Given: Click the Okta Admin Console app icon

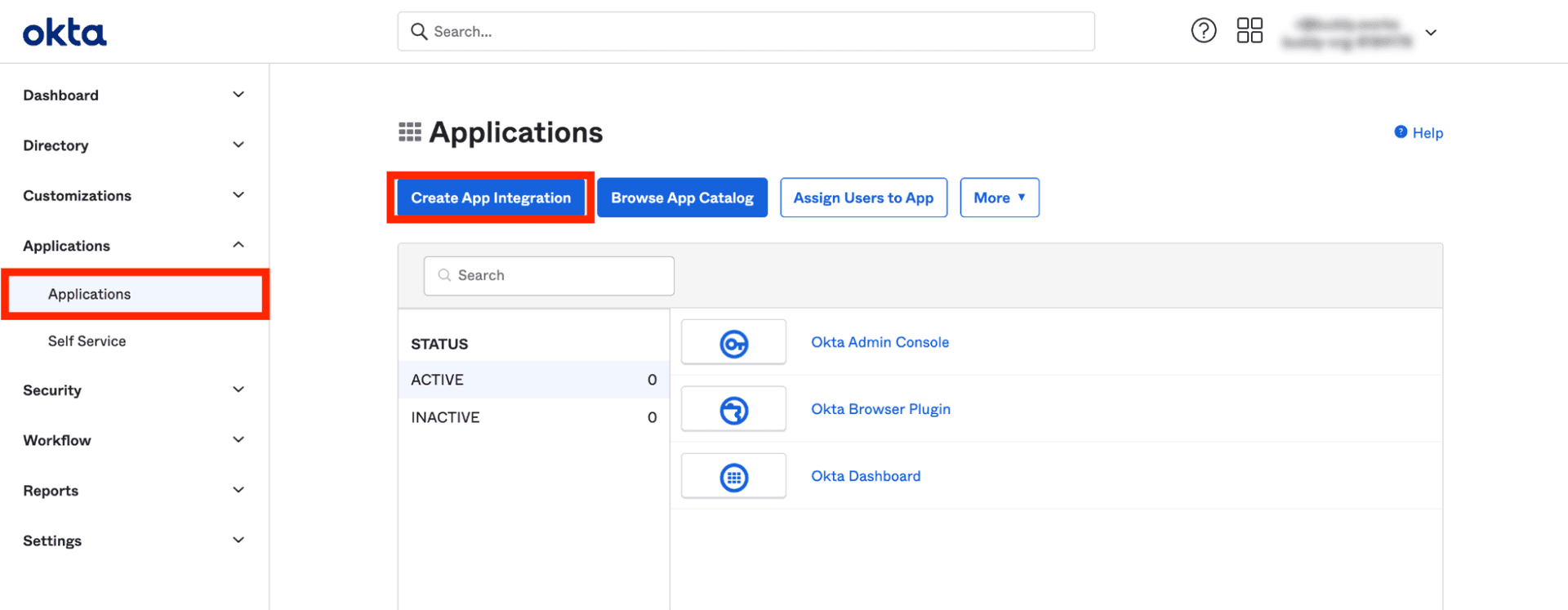Looking at the screenshot, I should pyautogui.click(x=733, y=343).
